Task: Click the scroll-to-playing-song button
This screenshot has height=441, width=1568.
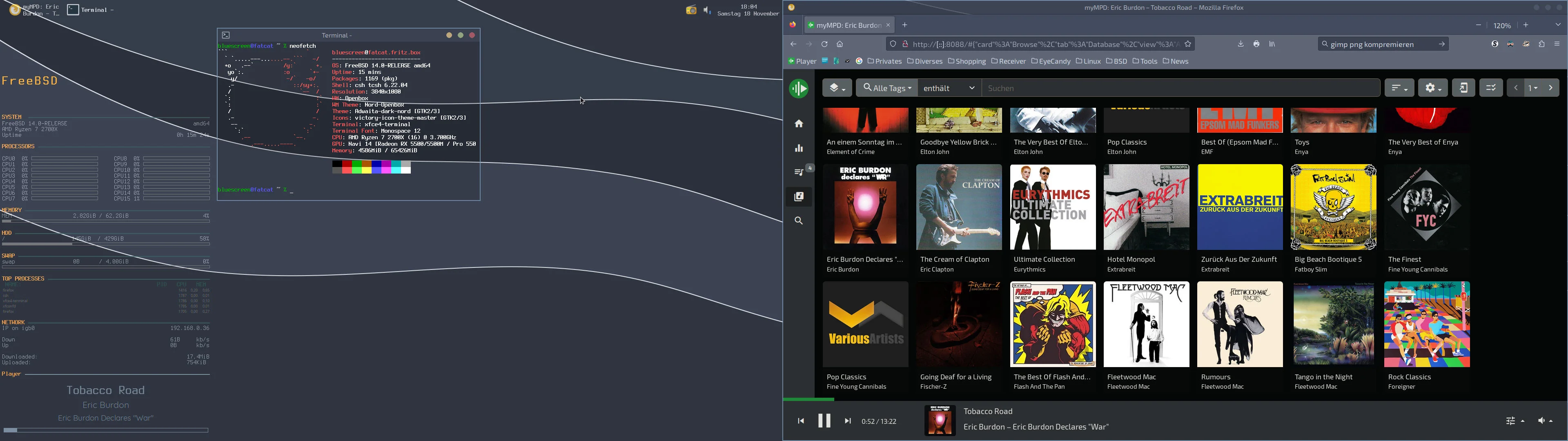Action: tap(1463, 88)
